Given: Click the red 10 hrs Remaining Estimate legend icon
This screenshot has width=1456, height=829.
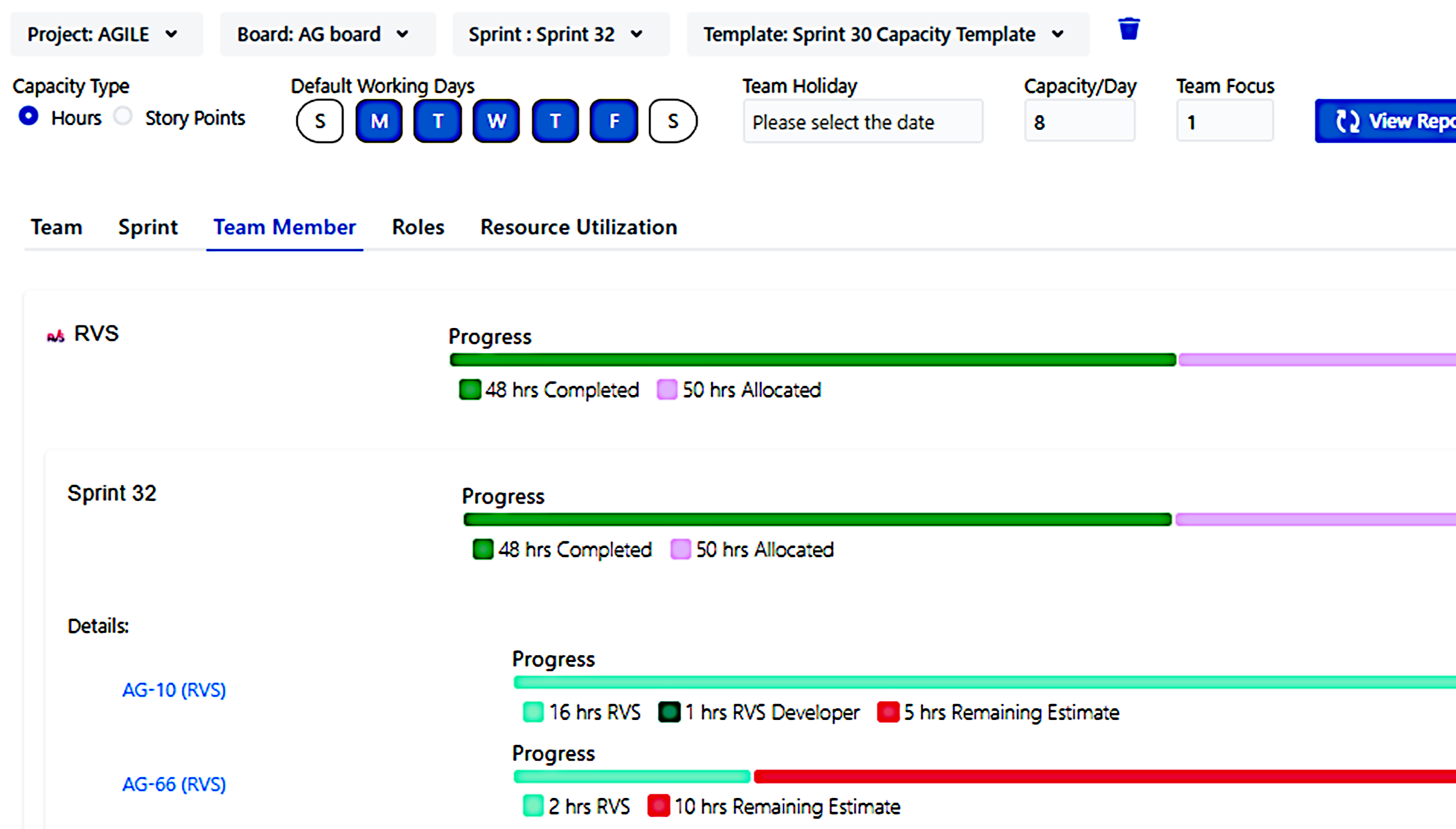Looking at the screenshot, I should (658, 806).
